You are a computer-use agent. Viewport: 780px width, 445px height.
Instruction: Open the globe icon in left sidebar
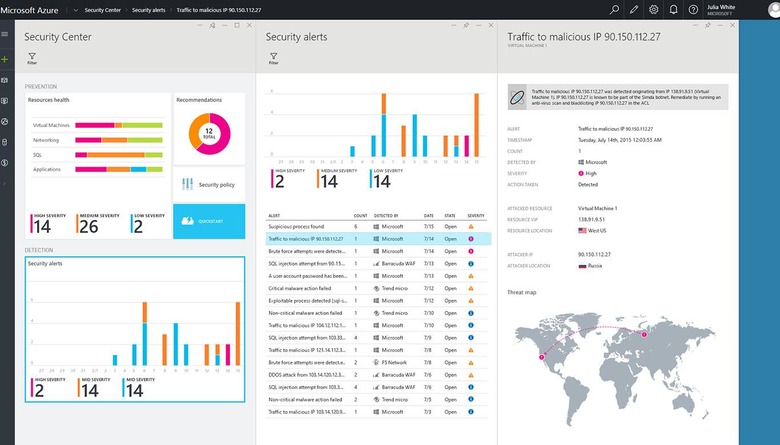pos(4,121)
